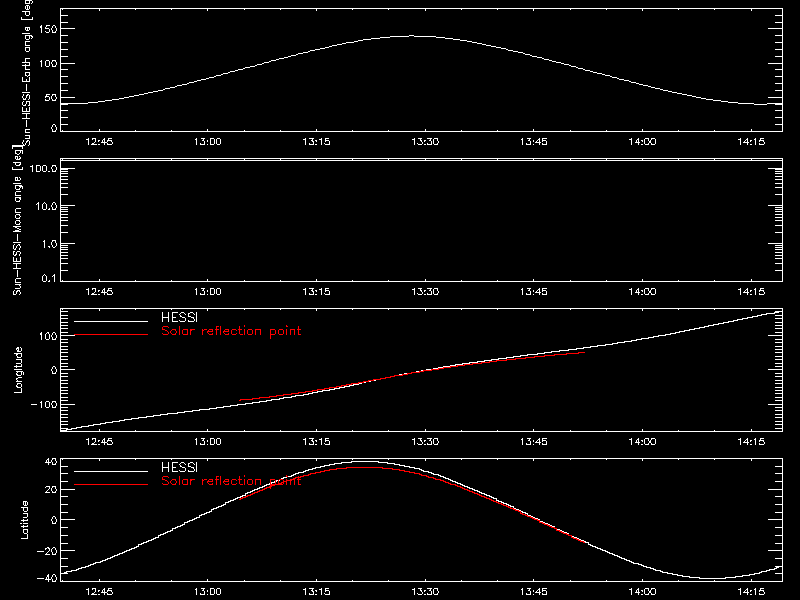Viewport: 800px width, 600px height.
Task: Click tick label 20 on Latitude plot
Action: click(x=51, y=490)
